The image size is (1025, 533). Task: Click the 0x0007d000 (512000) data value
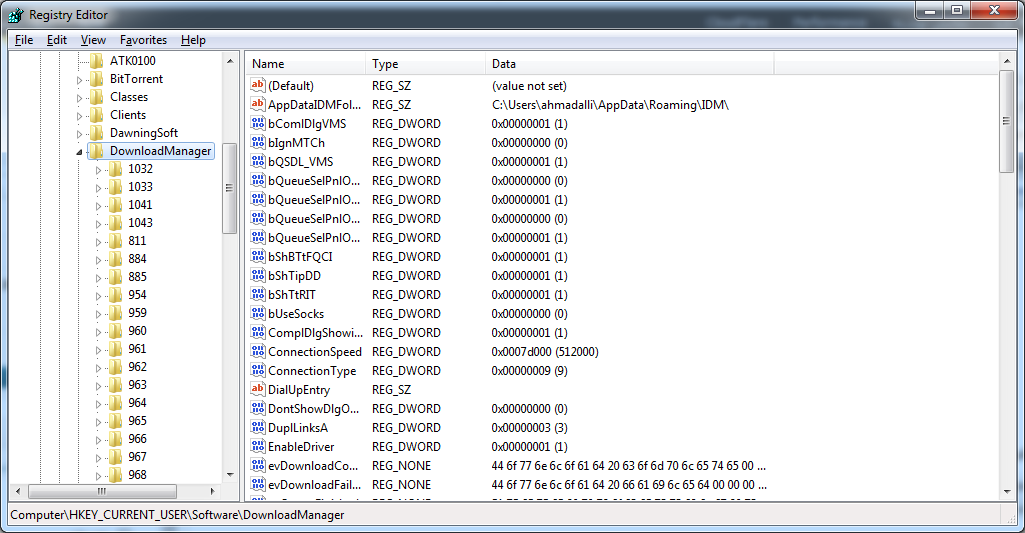click(x=545, y=352)
